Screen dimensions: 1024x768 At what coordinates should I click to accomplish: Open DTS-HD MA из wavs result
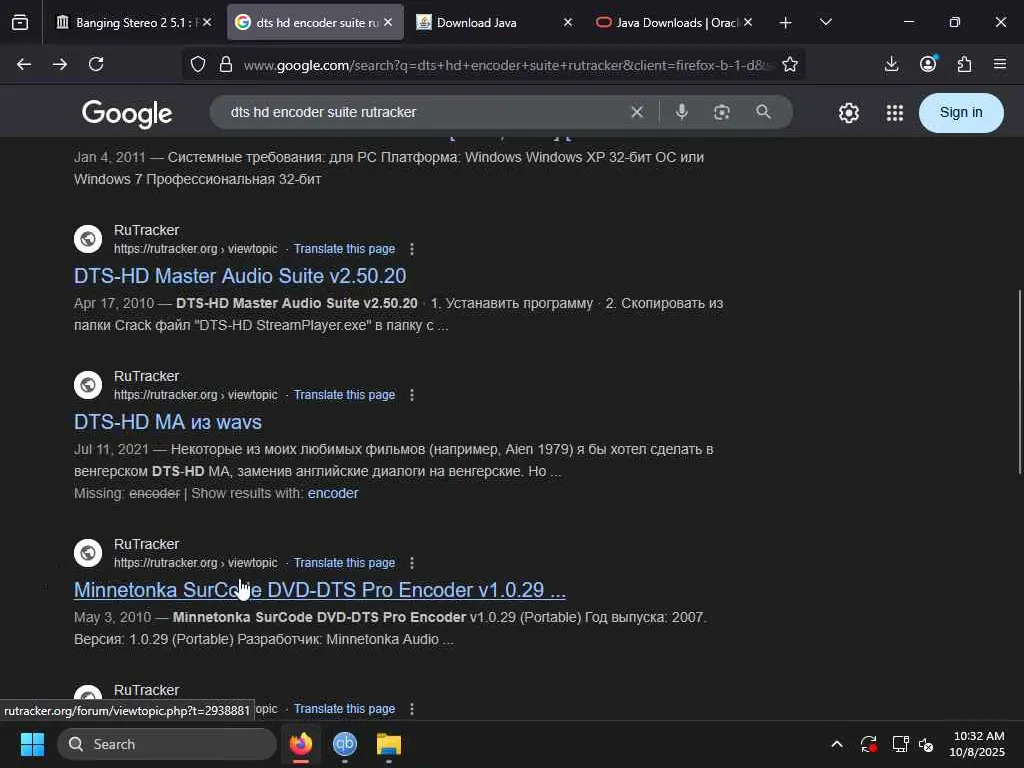(168, 423)
